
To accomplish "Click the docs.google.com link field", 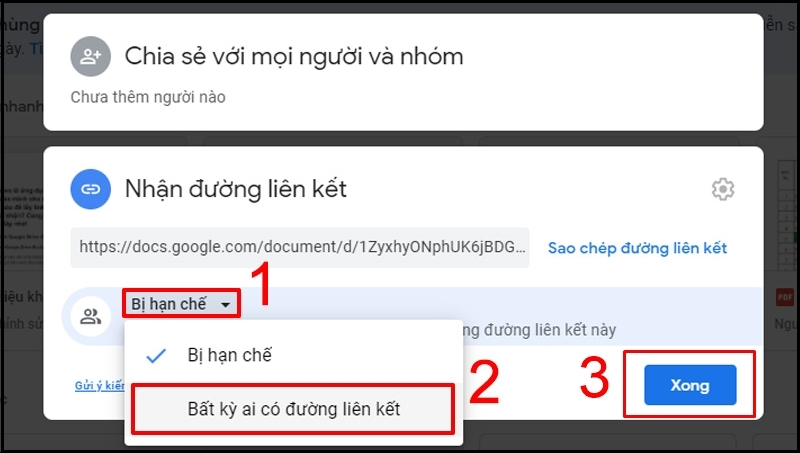I will (300, 247).
